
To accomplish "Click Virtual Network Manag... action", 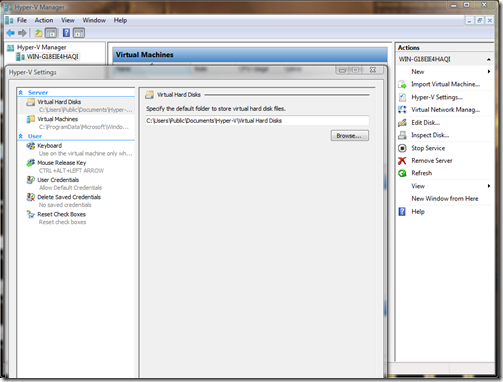I will [x=445, y=110].
